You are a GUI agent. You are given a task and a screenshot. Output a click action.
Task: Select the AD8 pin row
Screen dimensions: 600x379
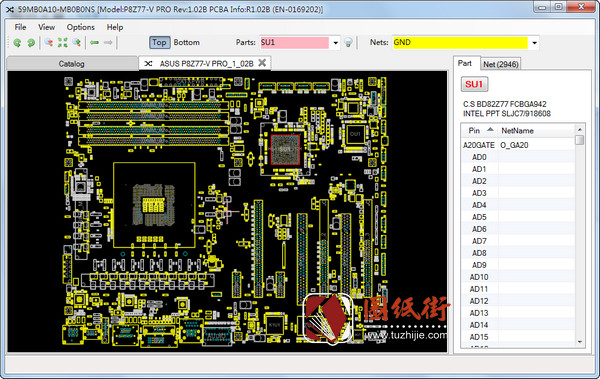click(x=518, y=253)
